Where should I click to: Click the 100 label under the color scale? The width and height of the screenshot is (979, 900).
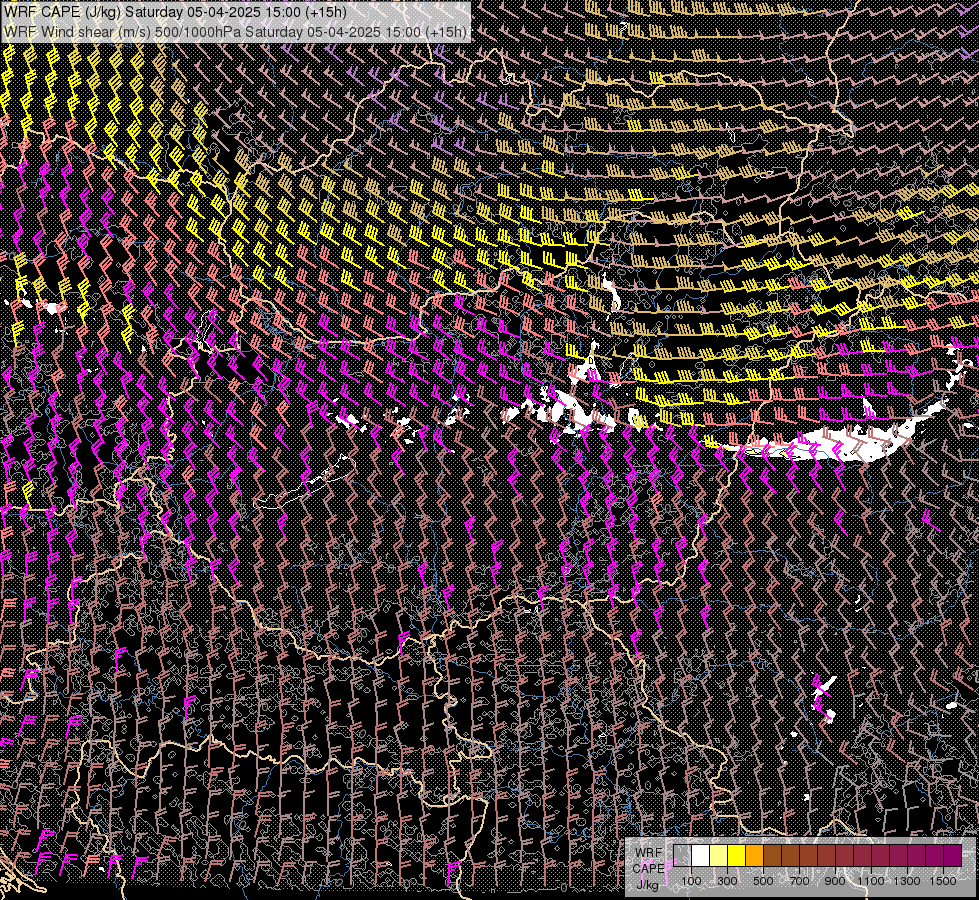coord(691,881)
